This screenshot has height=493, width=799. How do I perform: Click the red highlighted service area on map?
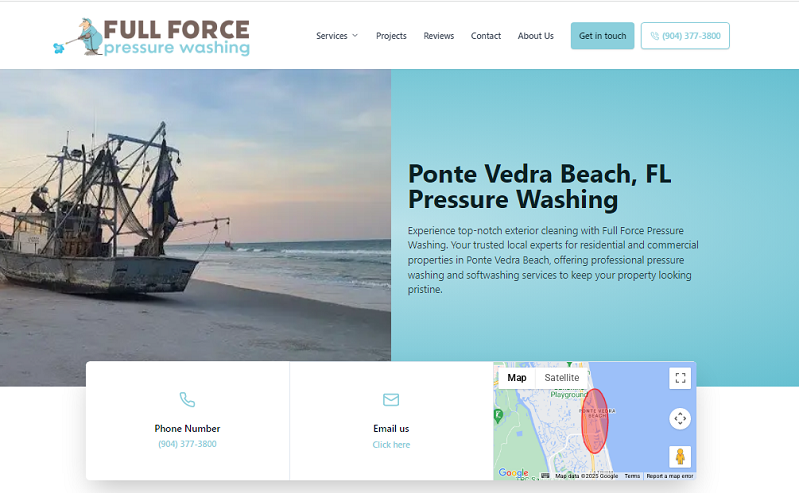(595, 421)
